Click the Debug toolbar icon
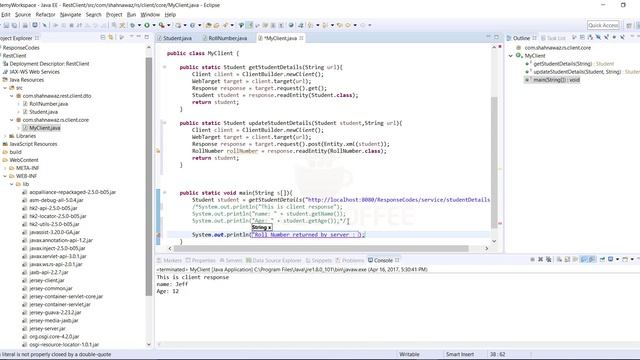 pos(132,25)
